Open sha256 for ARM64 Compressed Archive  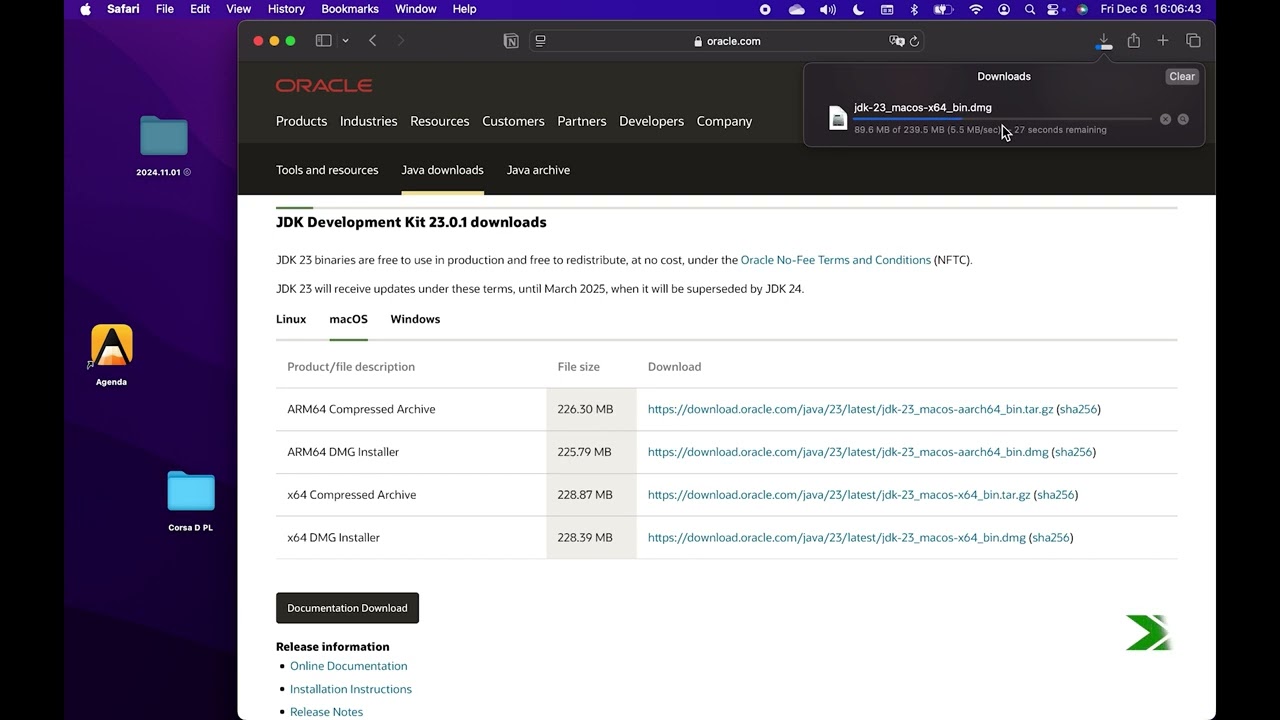pos(1078,409)
